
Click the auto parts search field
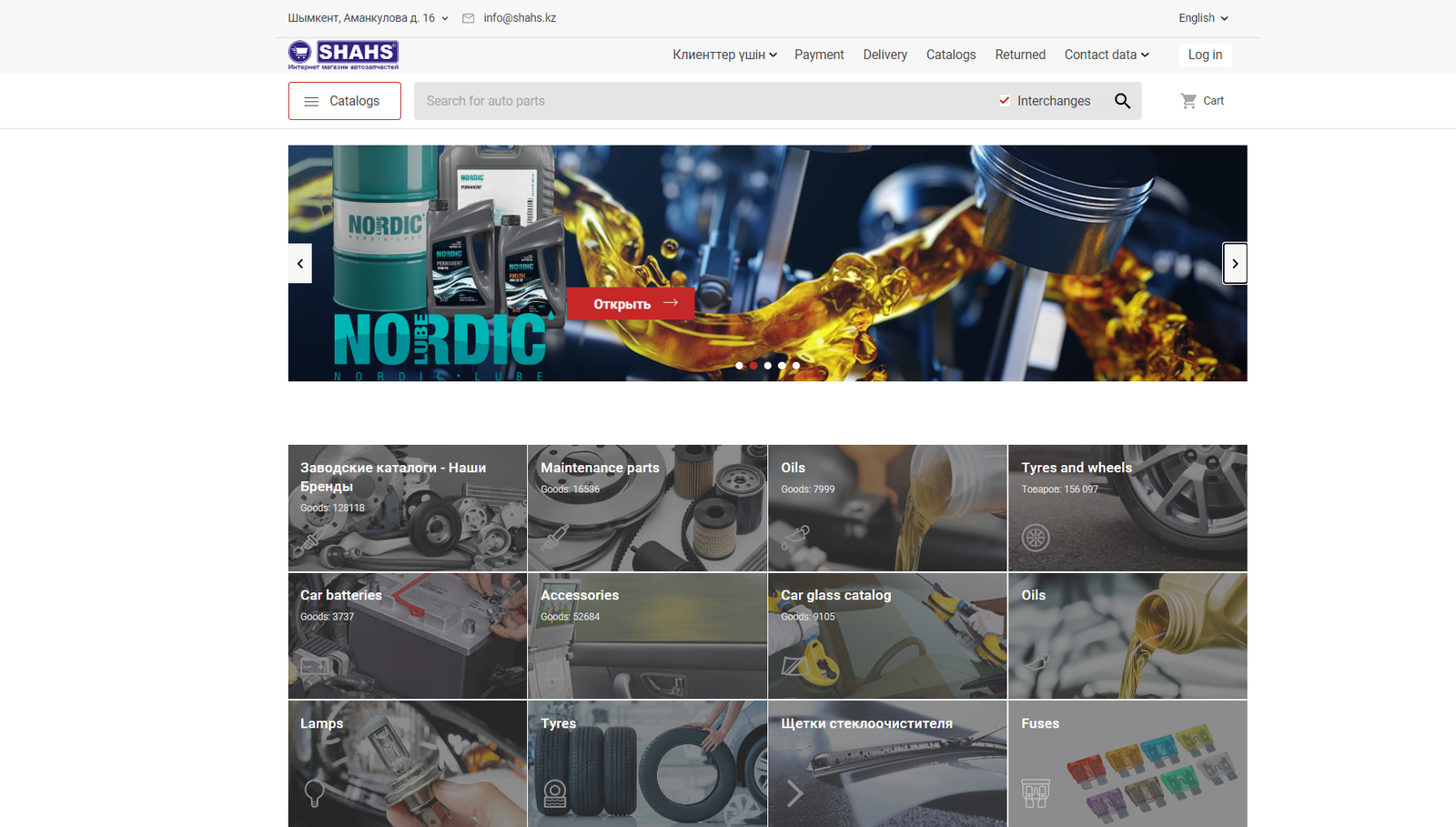[x=682, y=100]
